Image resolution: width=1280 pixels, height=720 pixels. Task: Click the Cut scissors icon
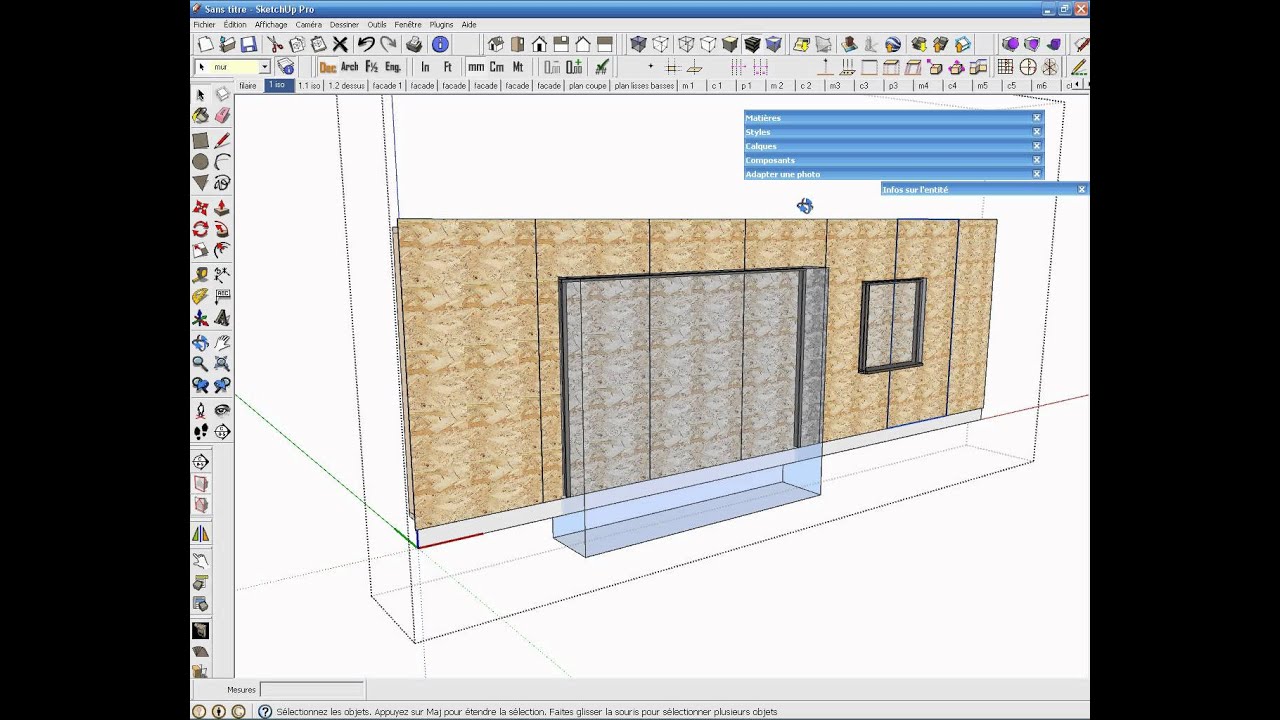pos(275,44)
